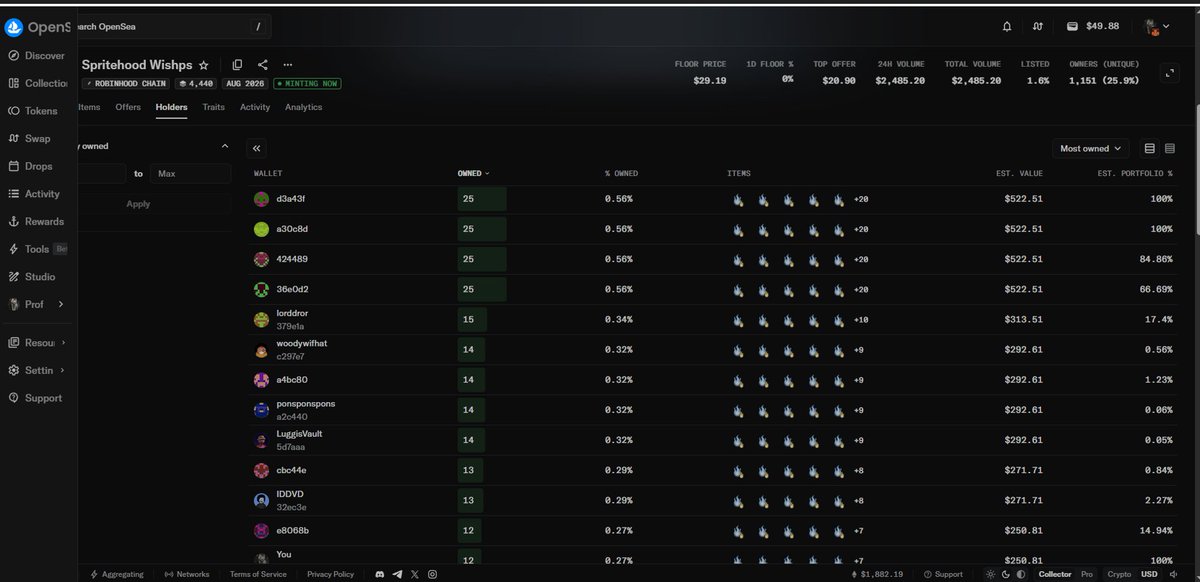
Task: Open Aggregating status in footer
Action: pos(117,574)
